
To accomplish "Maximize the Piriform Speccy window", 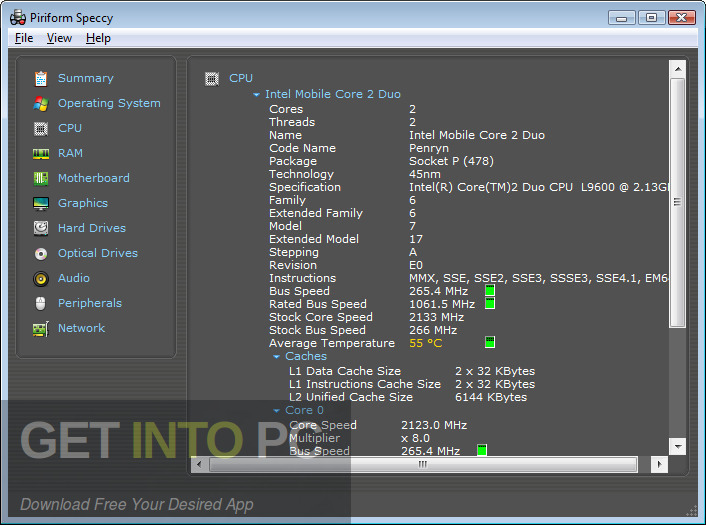I will coord(651,18).
